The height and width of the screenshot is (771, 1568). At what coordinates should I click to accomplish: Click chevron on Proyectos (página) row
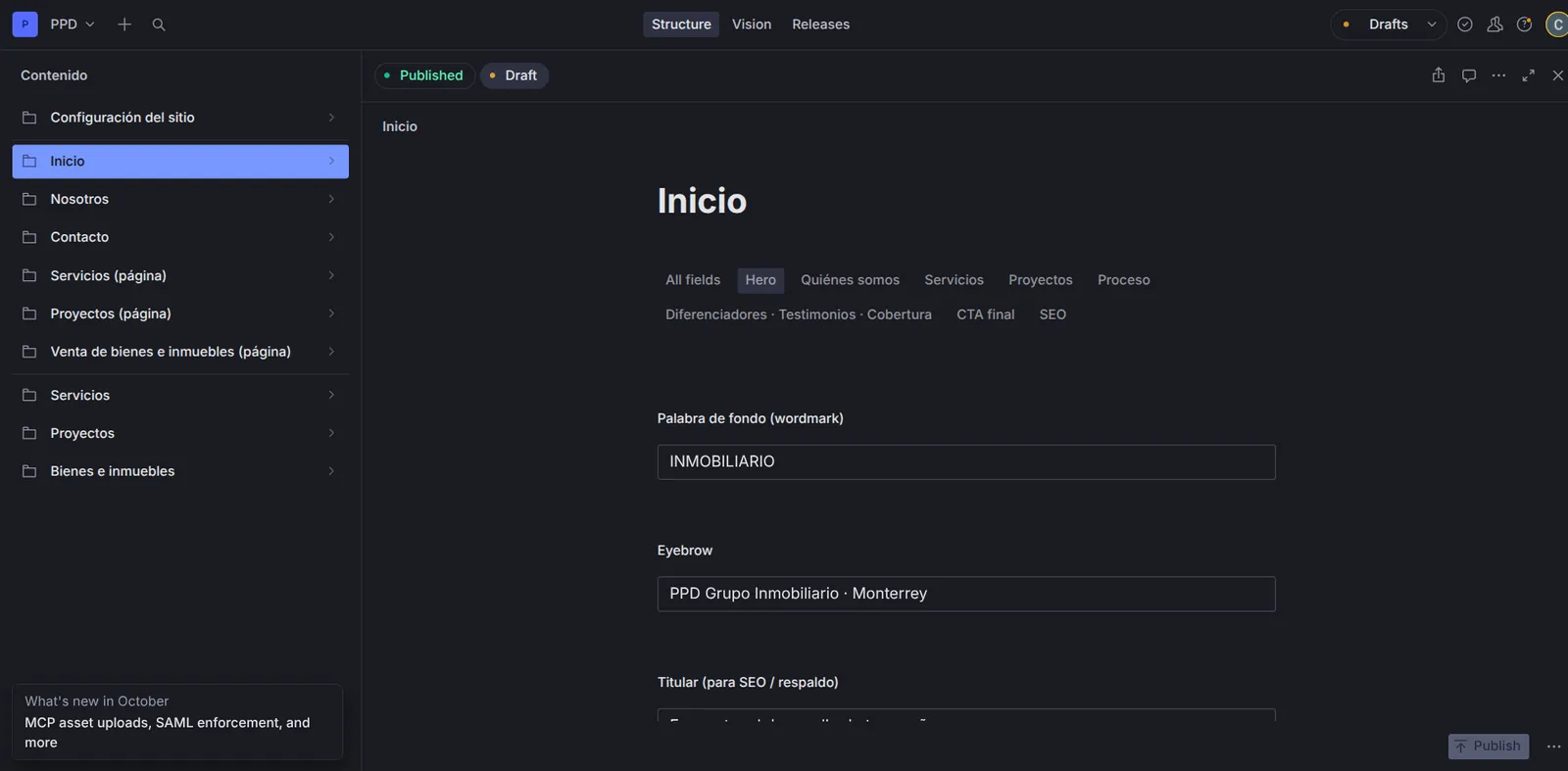(x=331, y=313)
